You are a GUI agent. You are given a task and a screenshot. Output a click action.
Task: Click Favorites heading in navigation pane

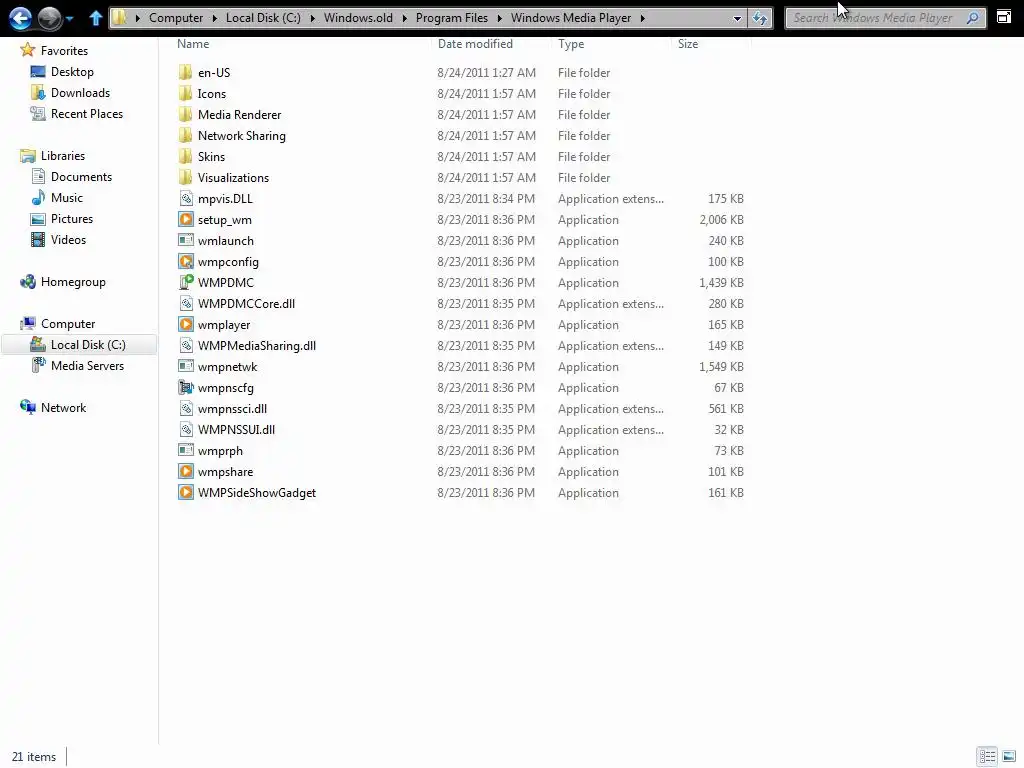[64, 50]
